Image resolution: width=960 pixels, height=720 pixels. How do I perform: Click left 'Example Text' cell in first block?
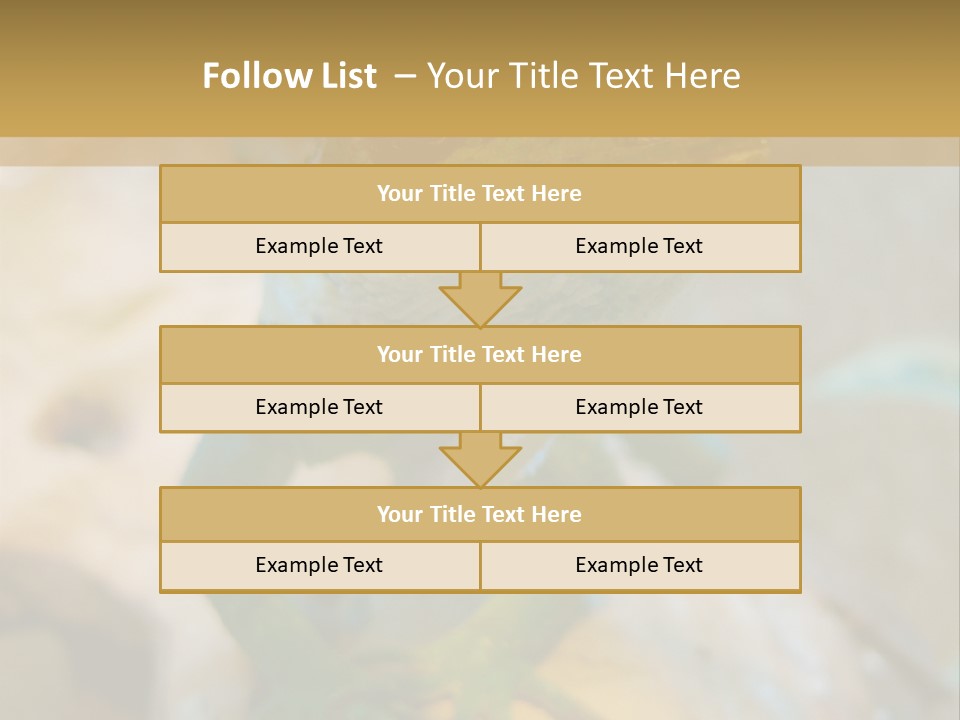pos(319,246)
